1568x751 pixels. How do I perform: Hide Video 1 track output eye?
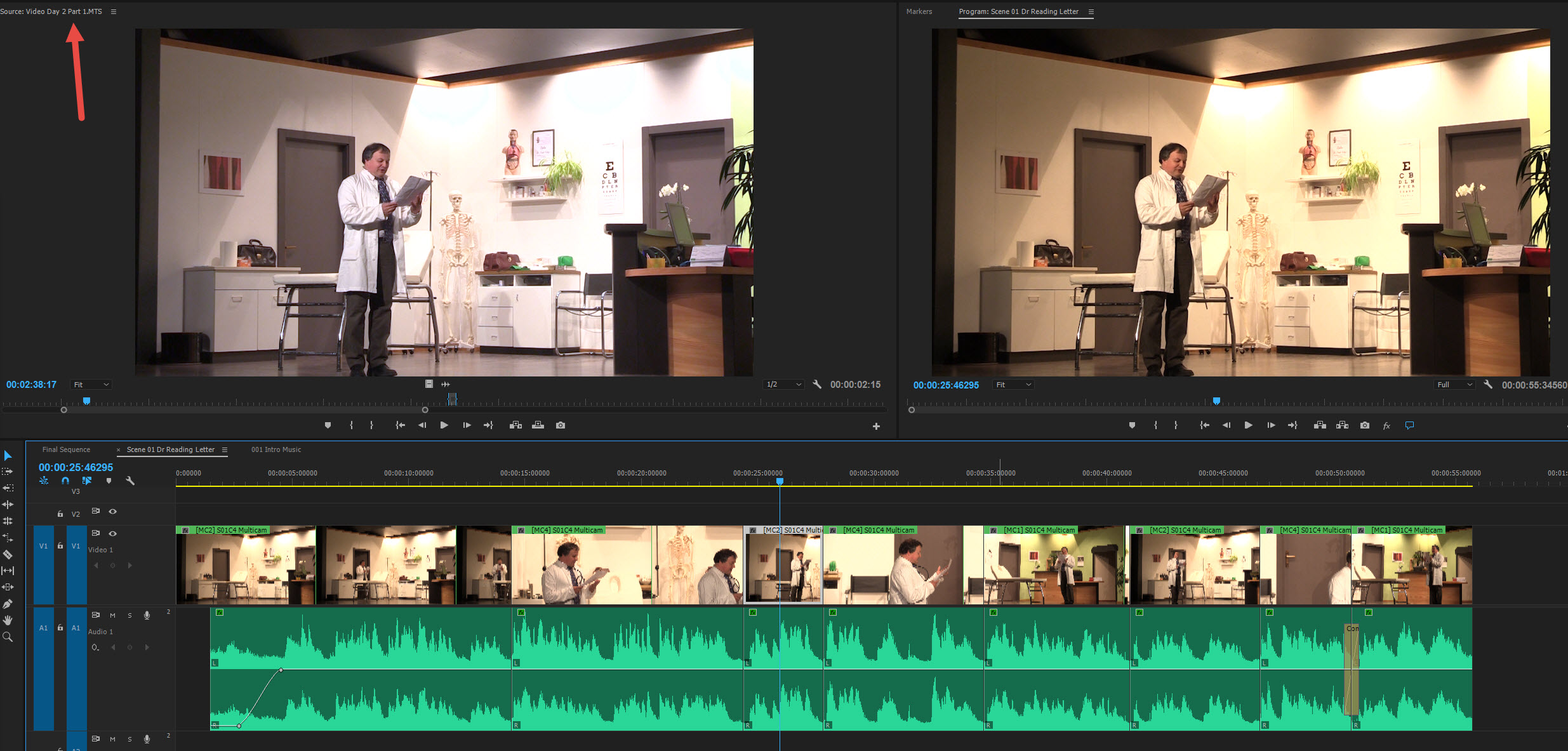click(x=113, y=533)
